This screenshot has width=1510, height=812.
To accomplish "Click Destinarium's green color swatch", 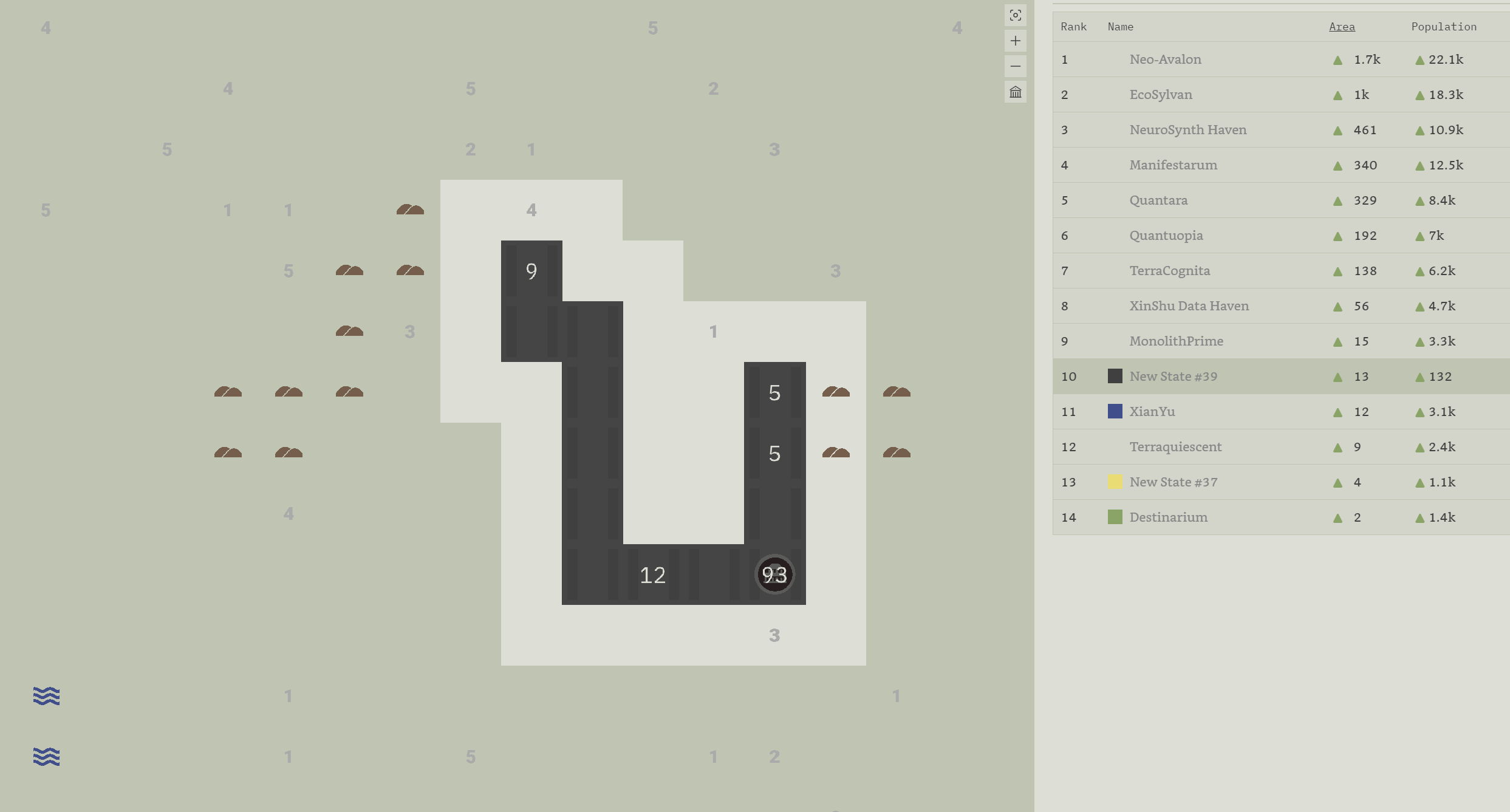I will pos(1115,517).
